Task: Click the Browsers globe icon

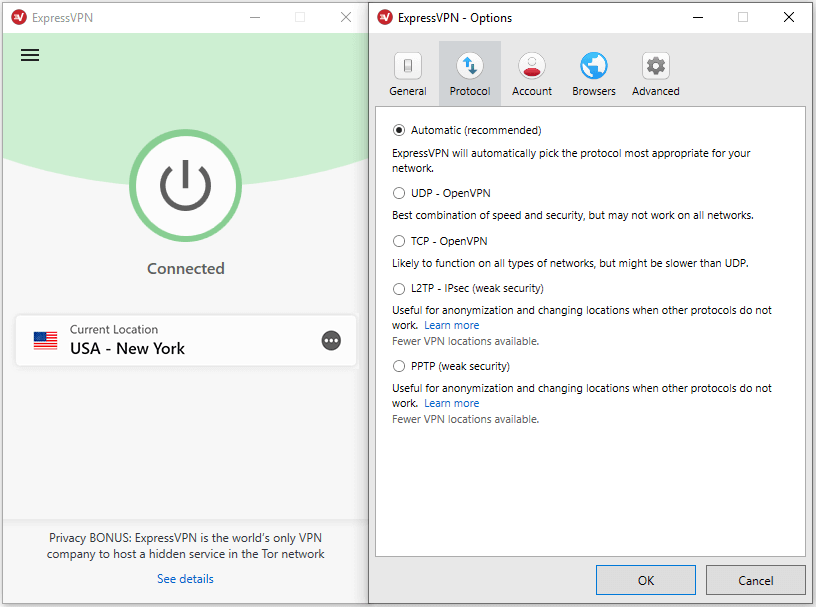Action: pos(594,66)
